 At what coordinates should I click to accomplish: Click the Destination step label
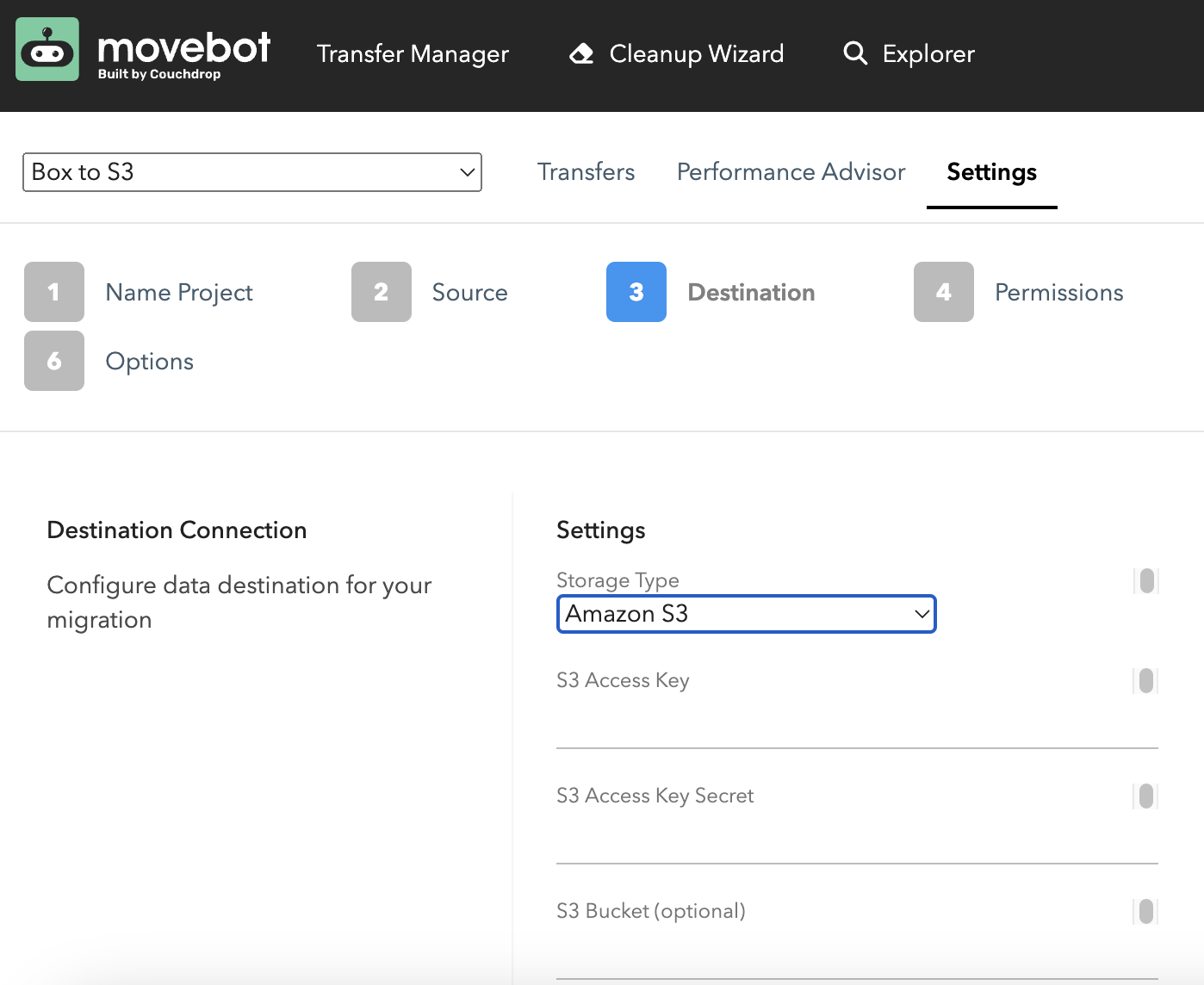pos(751,292)
